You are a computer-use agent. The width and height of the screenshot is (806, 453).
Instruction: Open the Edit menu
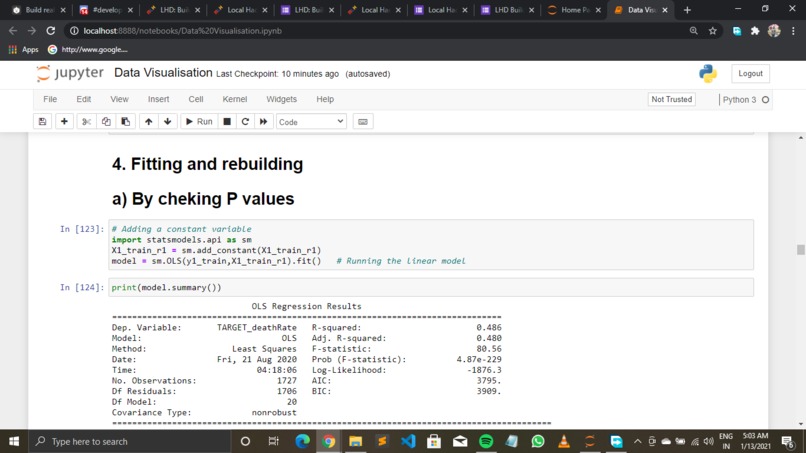(84, 99)
